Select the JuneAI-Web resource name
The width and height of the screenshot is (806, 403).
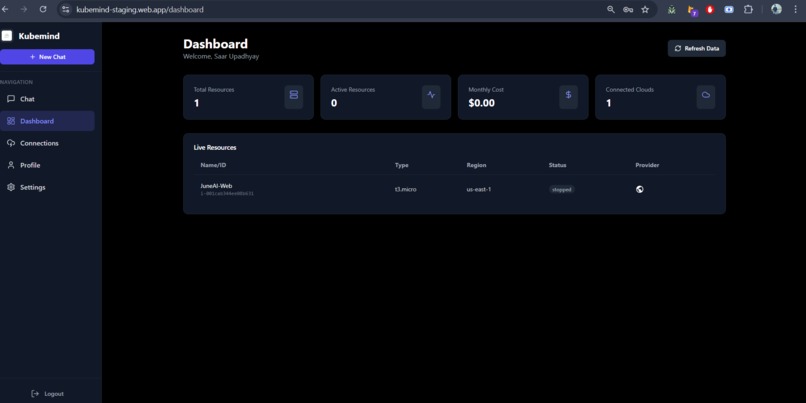tap(216, 186)
